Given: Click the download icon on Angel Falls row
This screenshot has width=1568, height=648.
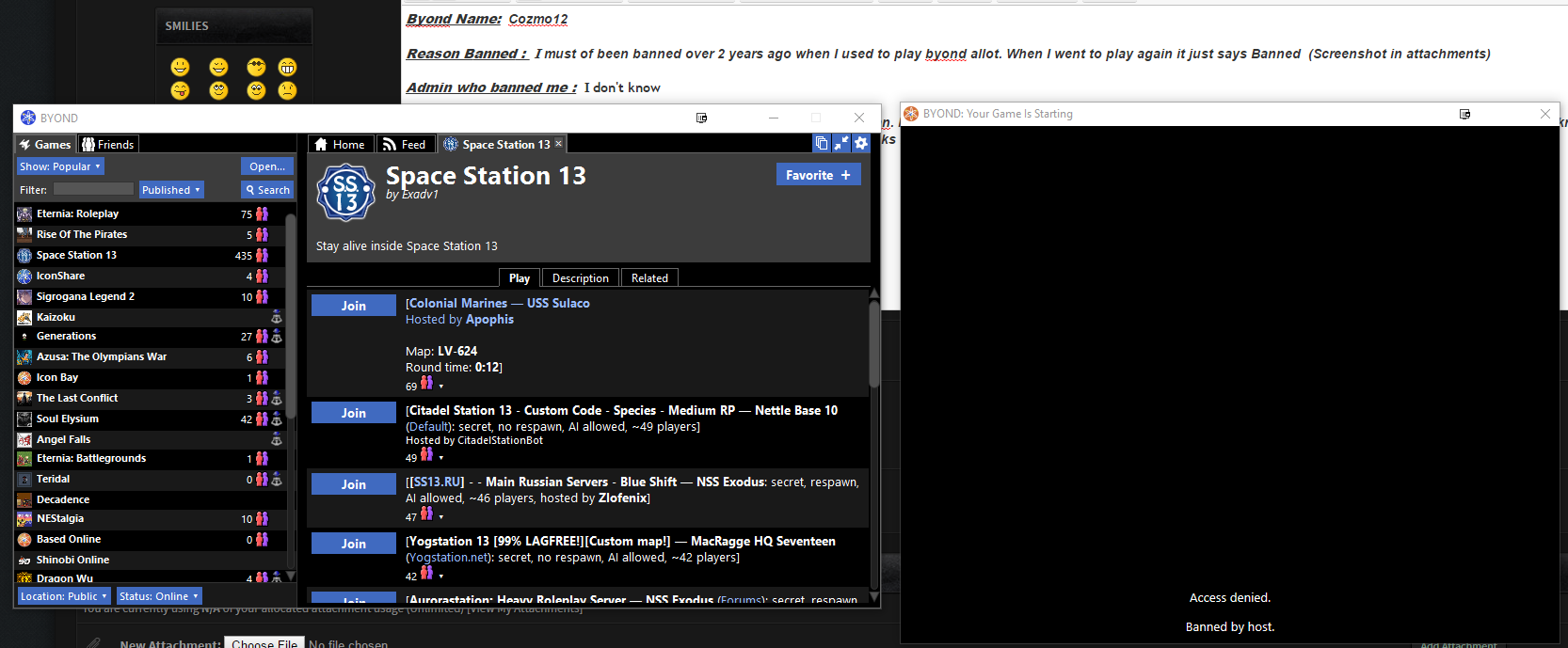Looking at the screenshot, I should [277, 440].
